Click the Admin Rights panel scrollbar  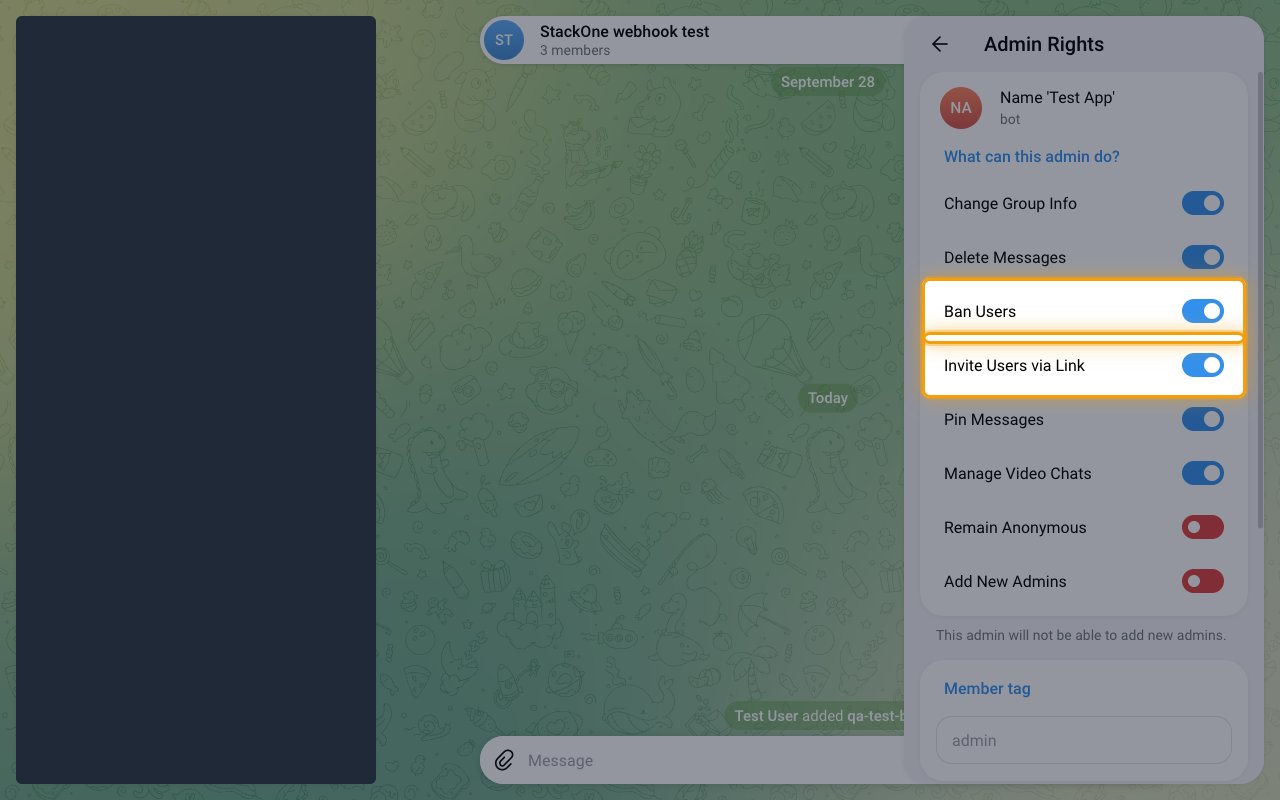1260,300
